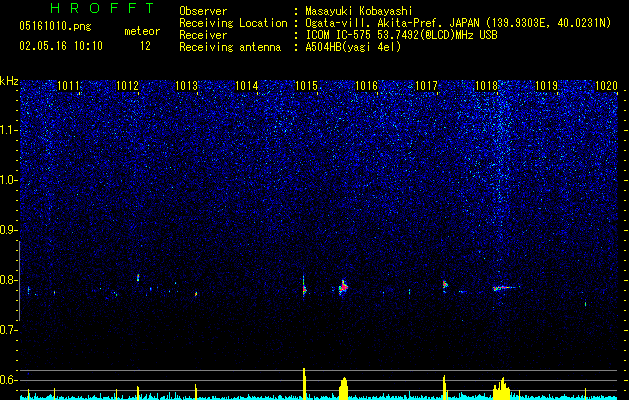Click the kHz axis unit label
Image resolution: width=629 pixels, height=400 pixels.
[9, 81]
